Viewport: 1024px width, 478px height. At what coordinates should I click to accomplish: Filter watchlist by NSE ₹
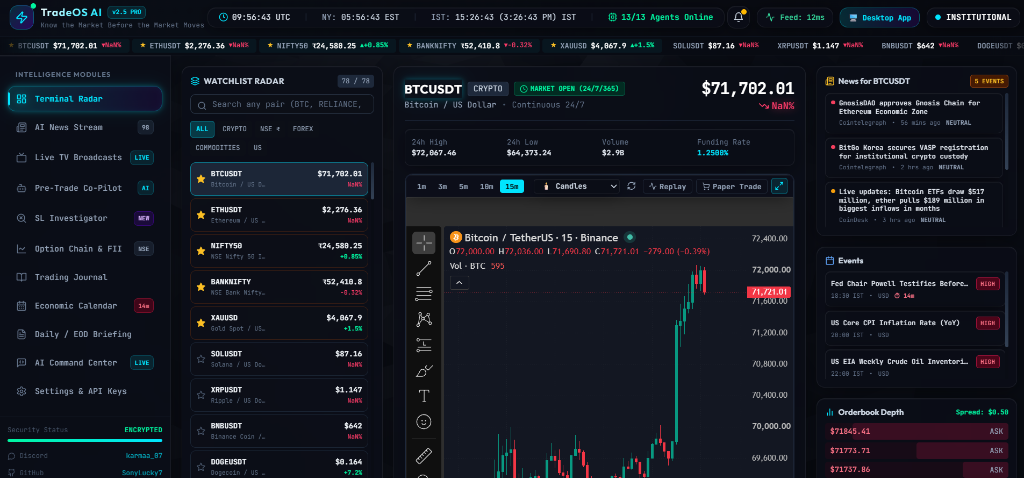[270, 129]
